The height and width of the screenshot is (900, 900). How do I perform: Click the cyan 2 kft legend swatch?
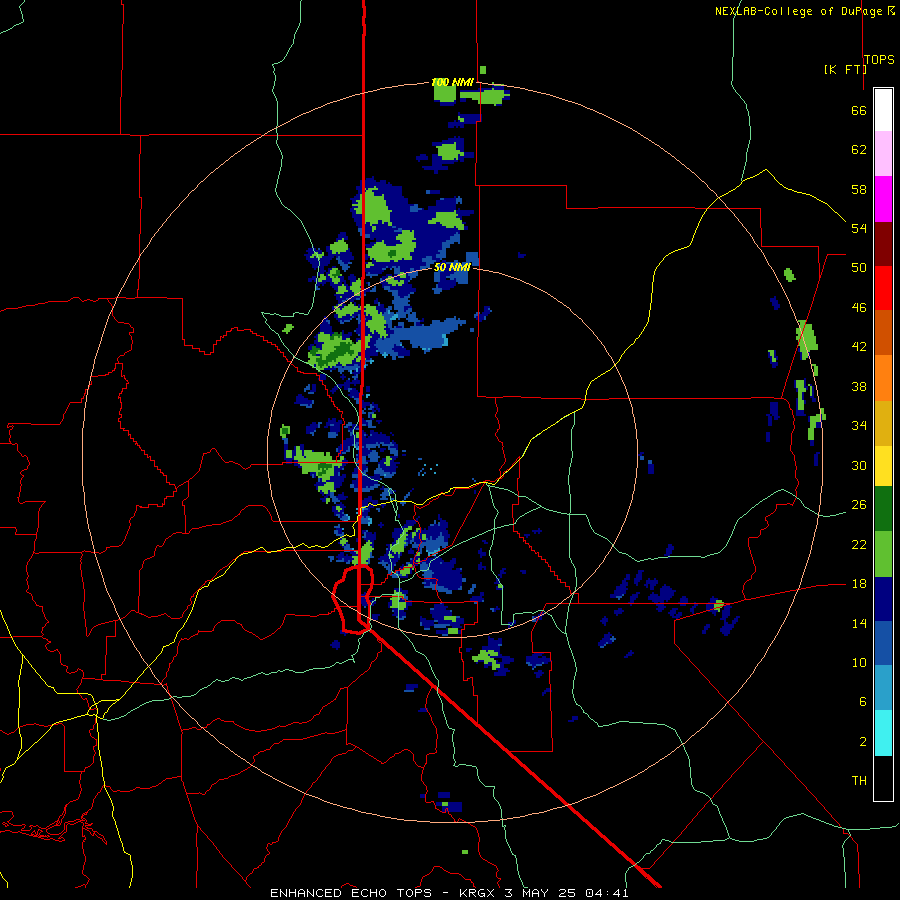(x=883, y=733)
